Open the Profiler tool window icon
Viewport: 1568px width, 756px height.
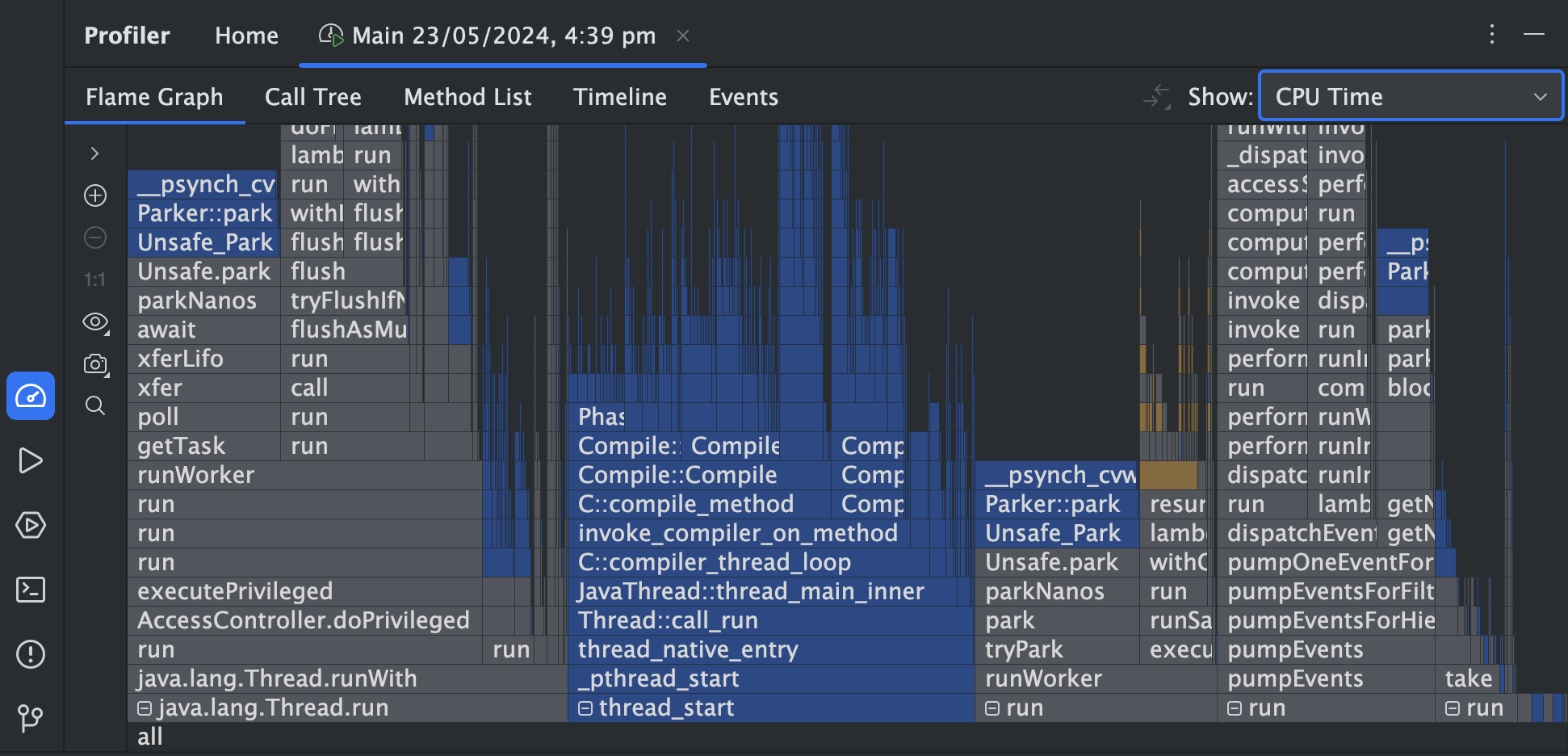30,396
